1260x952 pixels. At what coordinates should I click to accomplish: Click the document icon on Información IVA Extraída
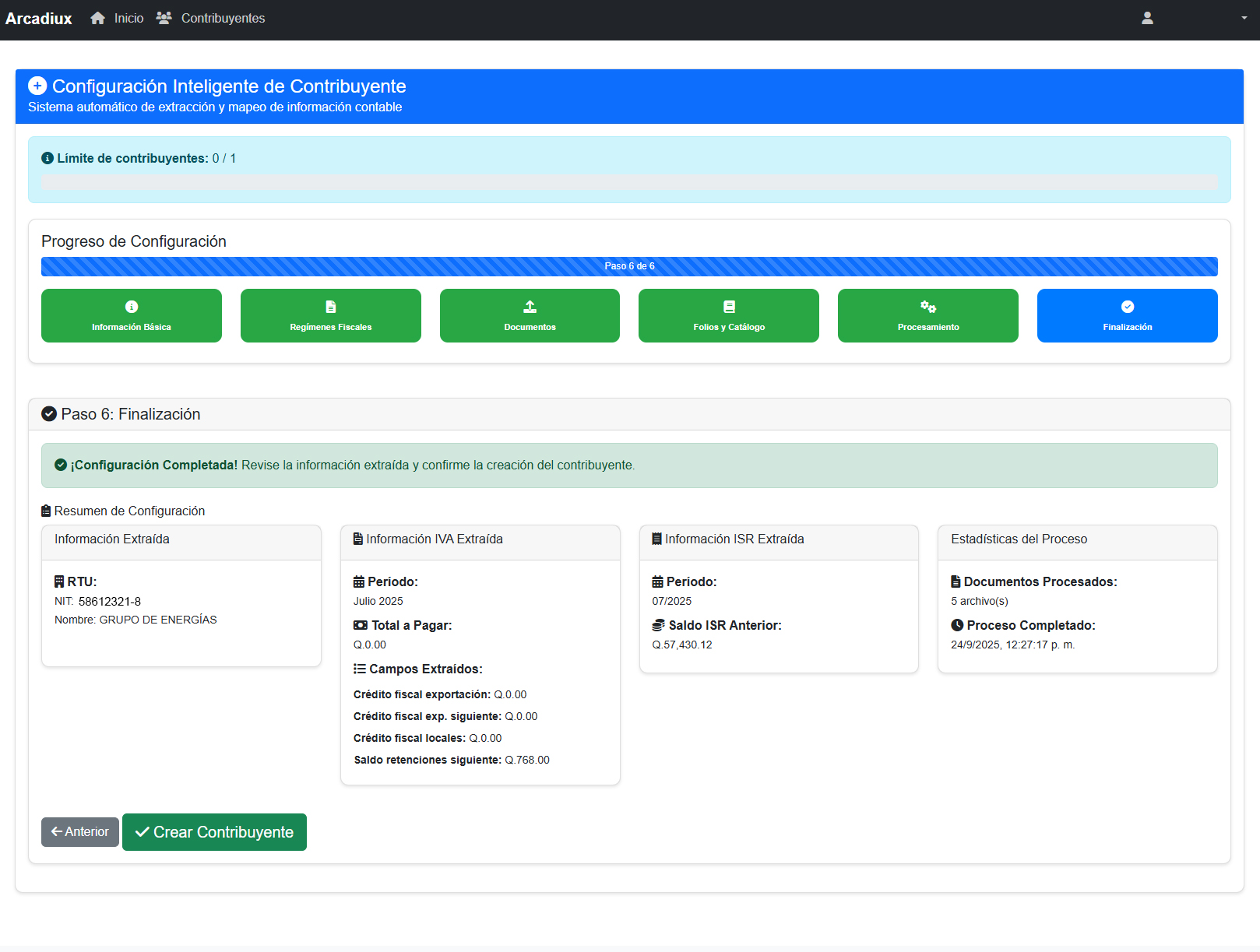[357, 538]
